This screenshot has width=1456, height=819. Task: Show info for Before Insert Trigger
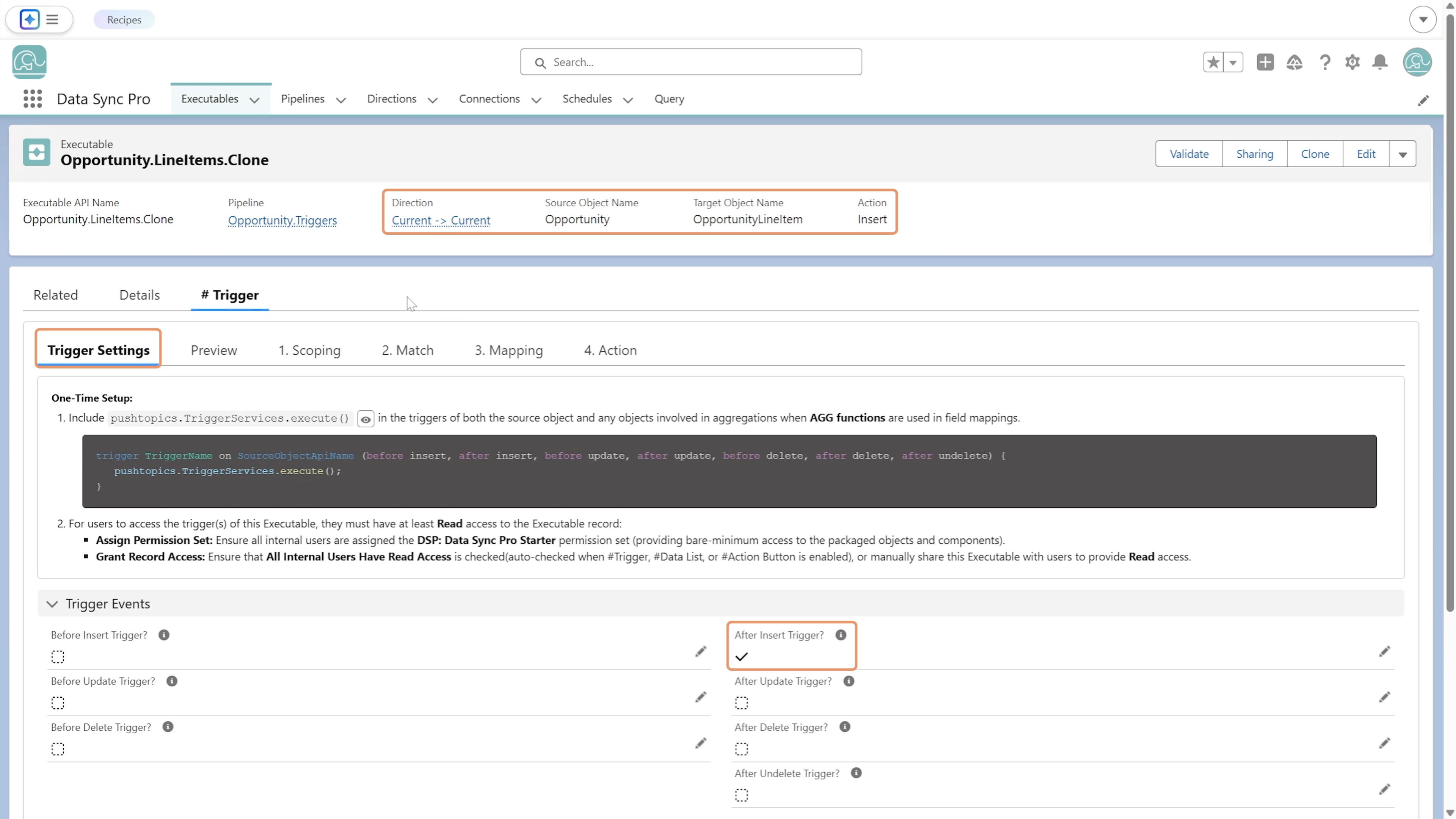click(x=164, y=635)
